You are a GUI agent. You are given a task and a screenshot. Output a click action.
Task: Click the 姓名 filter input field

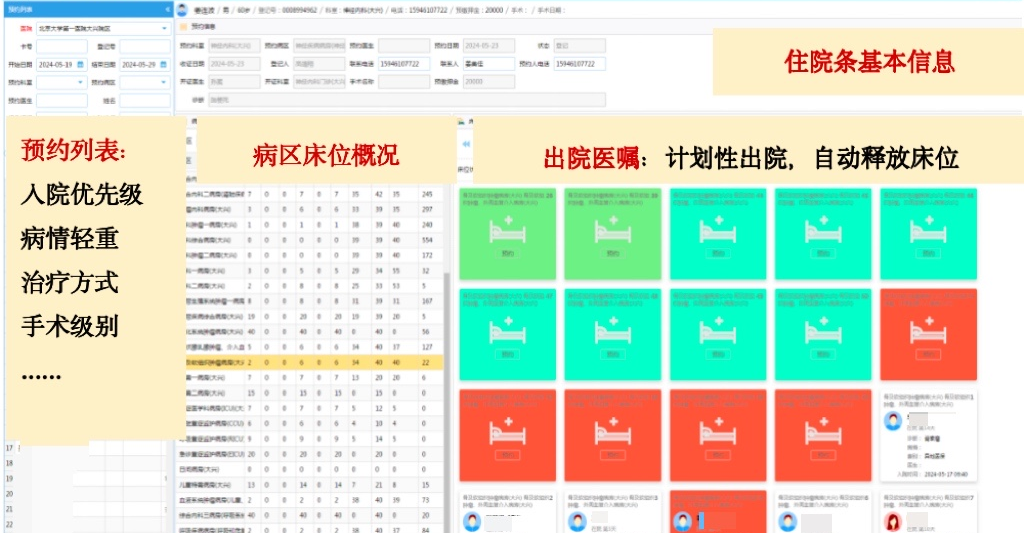click(145, 101)
